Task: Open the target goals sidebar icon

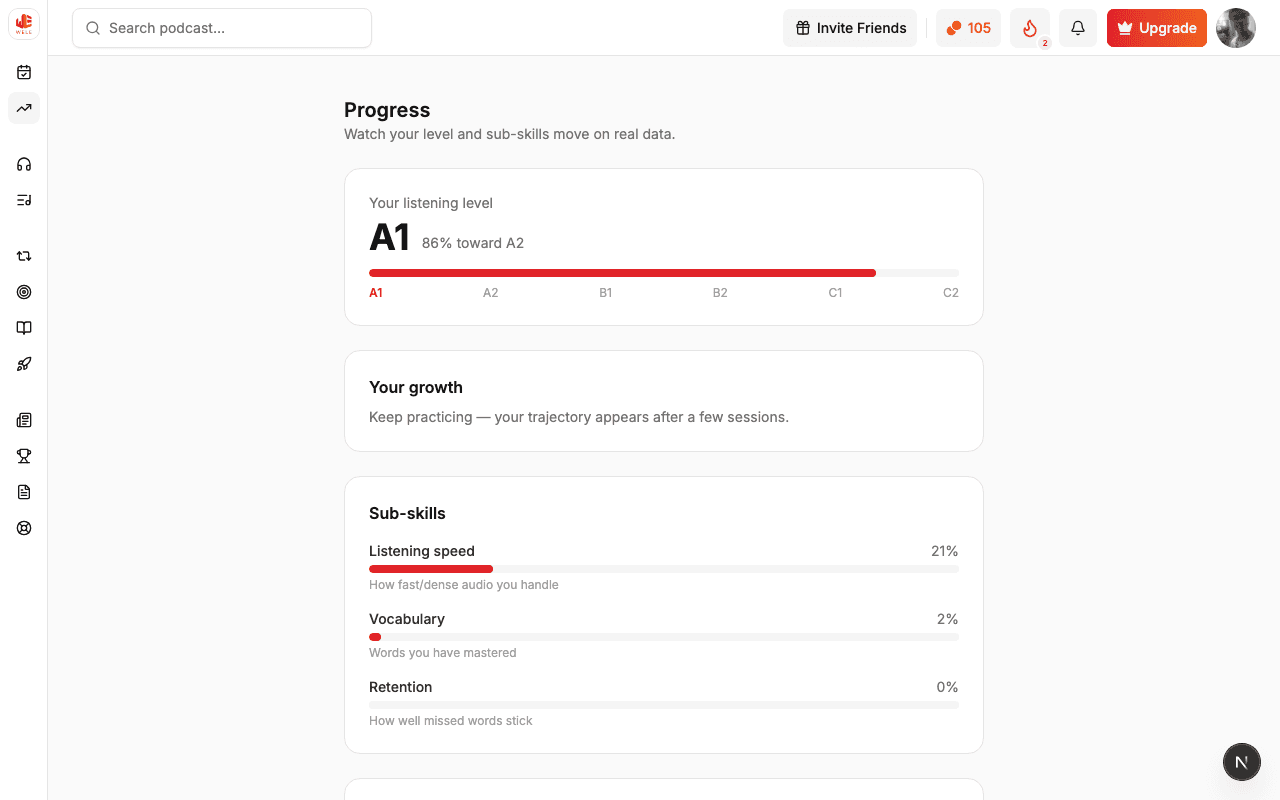Action: click(24, 292)
